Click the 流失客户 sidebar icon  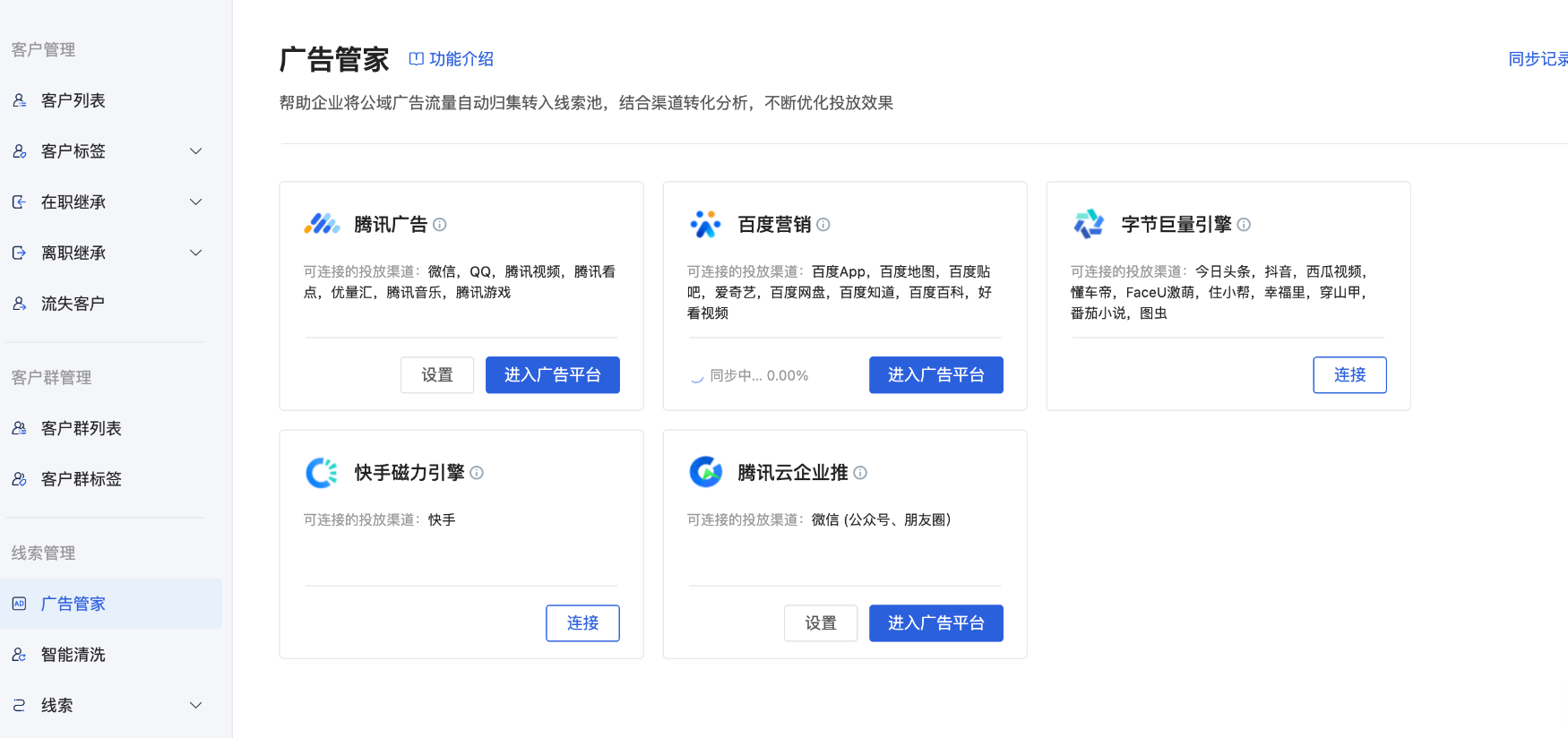(x=19, y=304)
